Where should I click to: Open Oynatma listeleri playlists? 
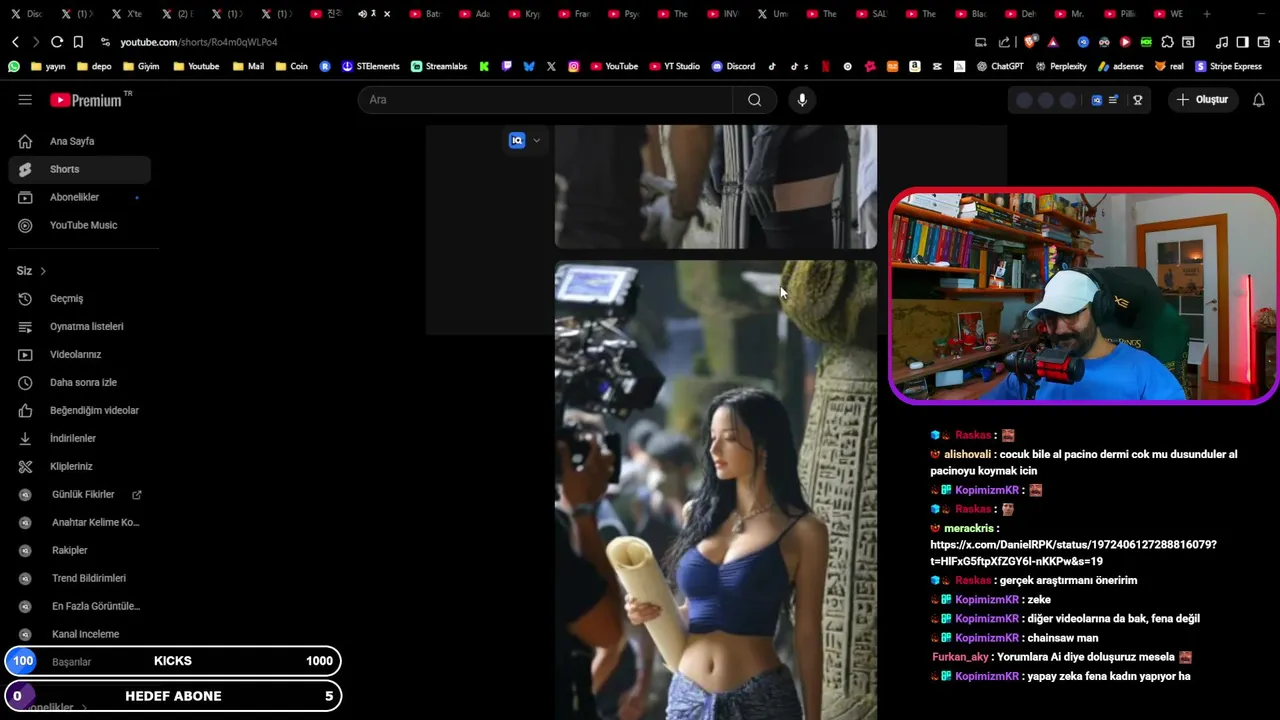[80, 327]
